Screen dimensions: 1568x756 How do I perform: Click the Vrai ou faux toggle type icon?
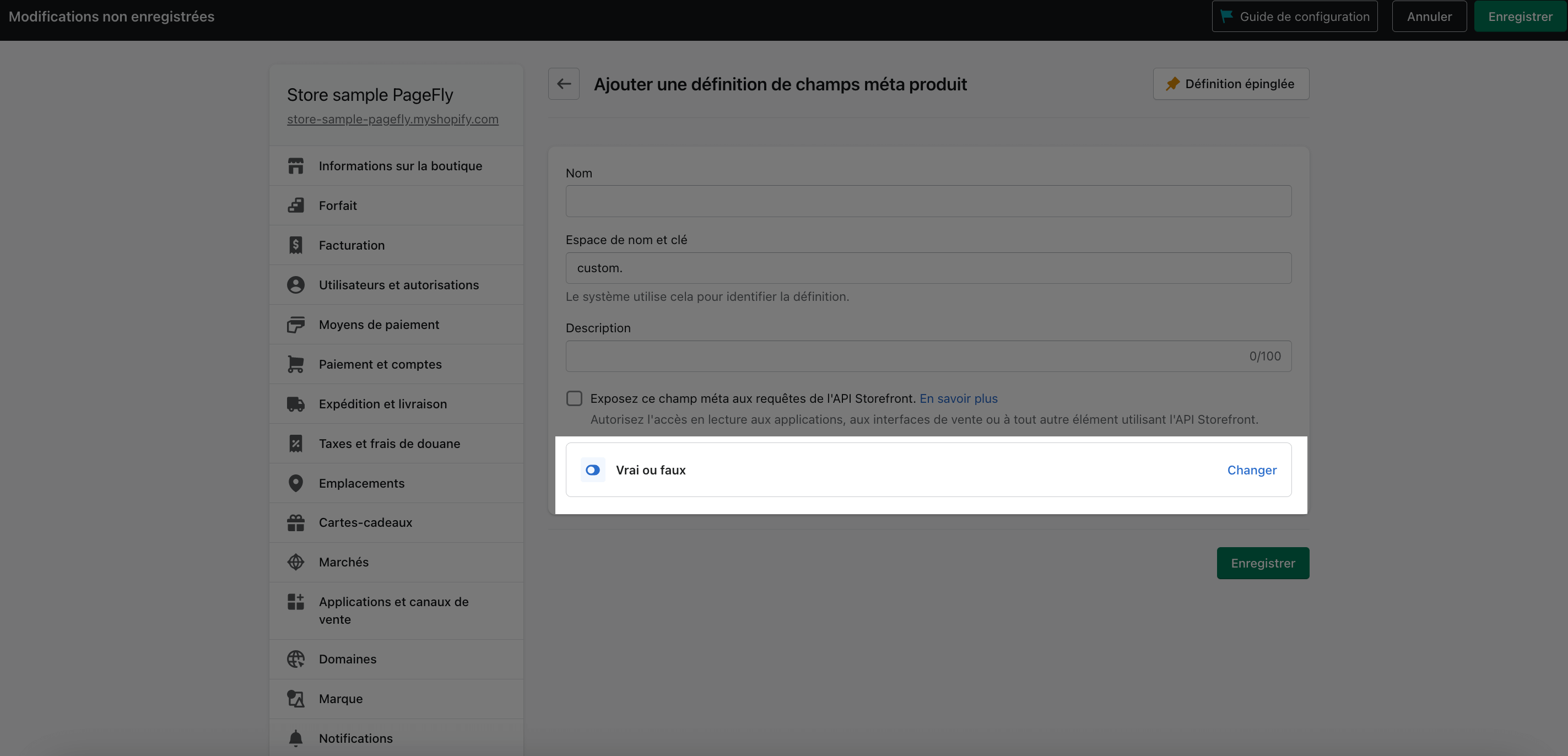click(x=592, y=470)
